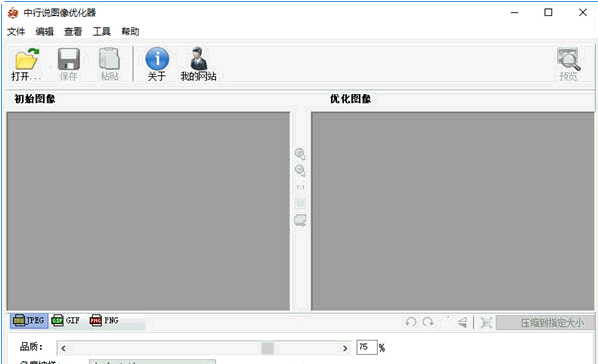The height and width of the screenshot is (364, 598).
Task: Click the monitor icon below fit button
Action: click(300, 220)
